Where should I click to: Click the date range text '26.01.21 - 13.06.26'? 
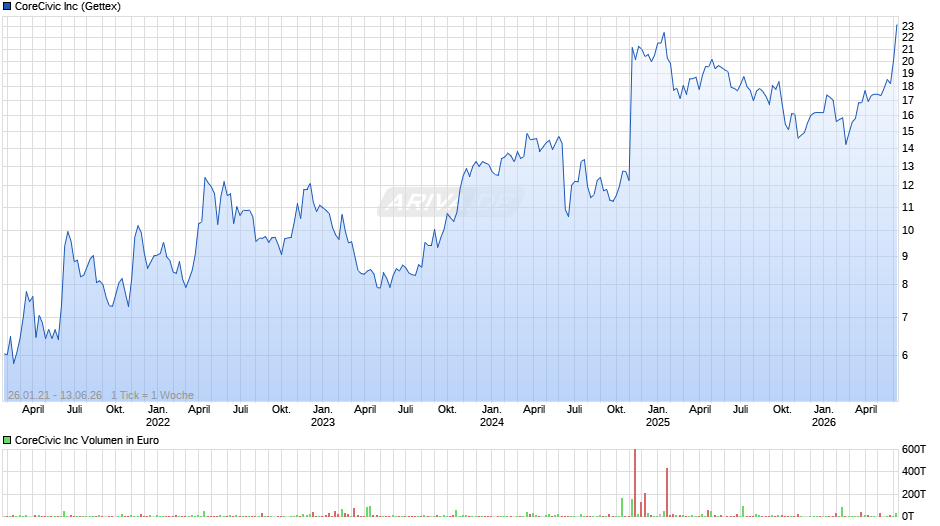tap(55, 395)
